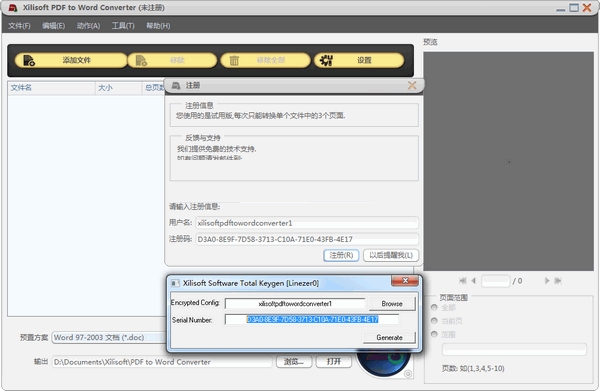The width and height of the screenshot is (600, 391).
Task: Click the File Name (文件名) column header
Action: point(51,88)
